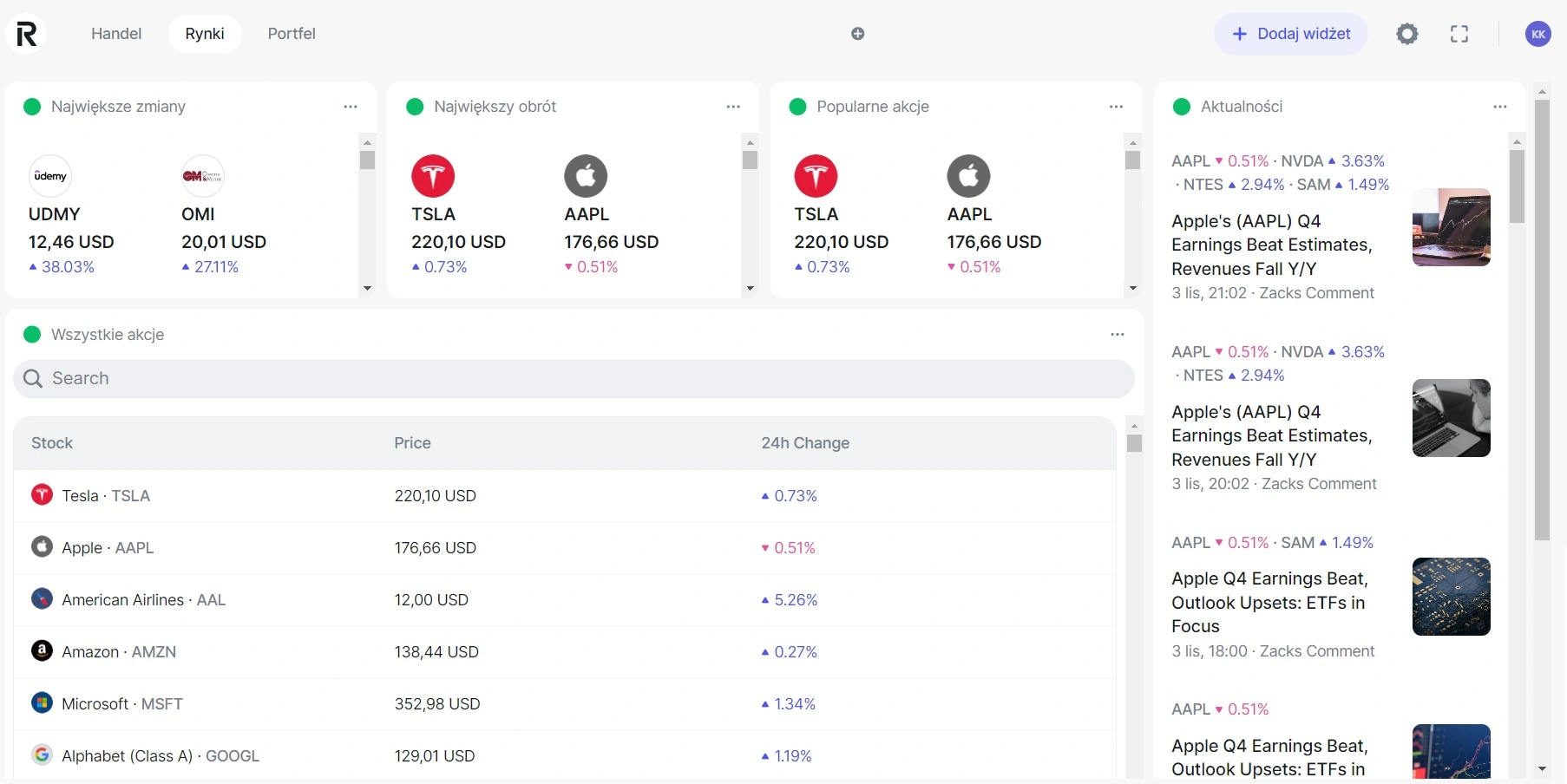1567x784 pixels.
Task: Click Apple logo in Największy obrót
Action: coord(586,176)
